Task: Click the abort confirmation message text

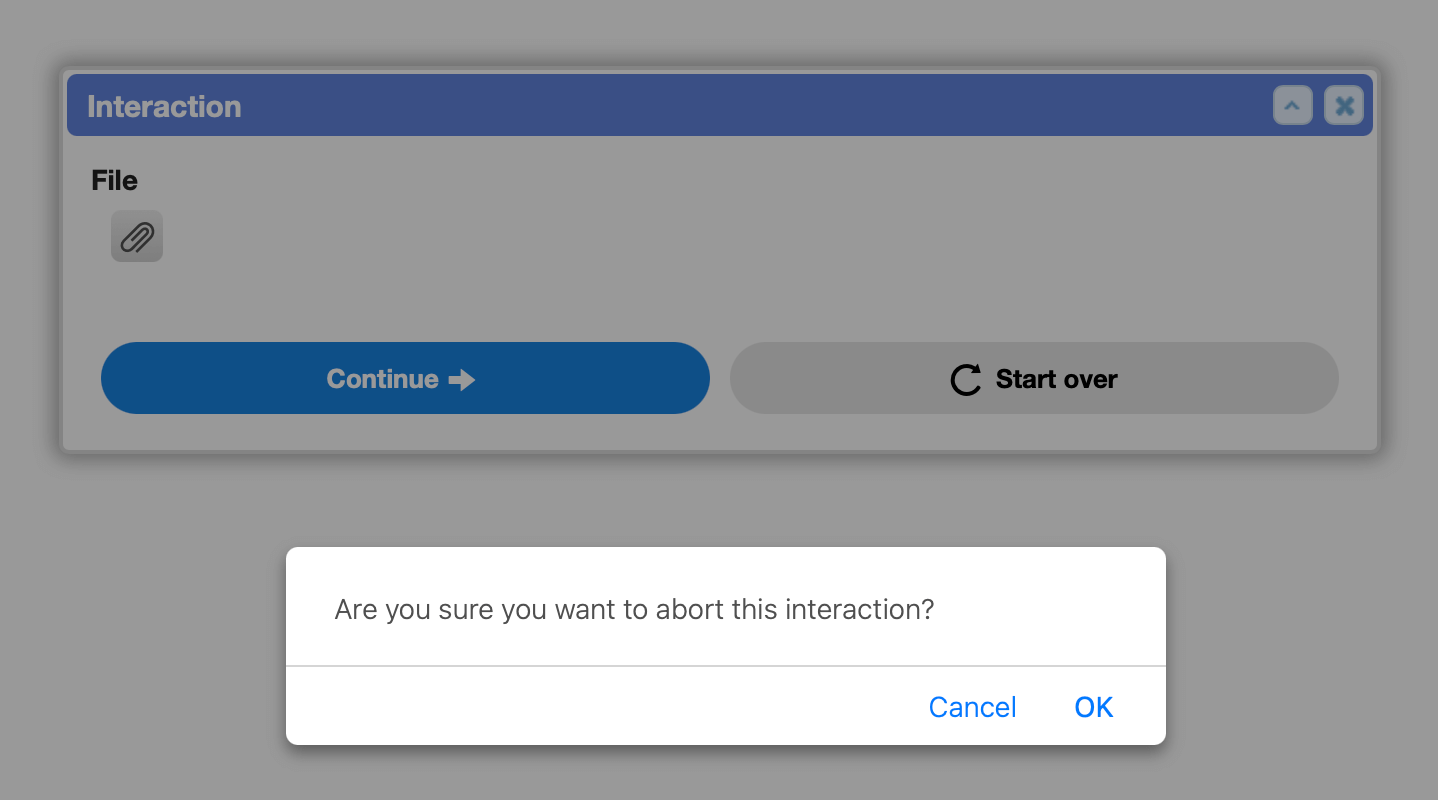Action: (x=634, y=609)
